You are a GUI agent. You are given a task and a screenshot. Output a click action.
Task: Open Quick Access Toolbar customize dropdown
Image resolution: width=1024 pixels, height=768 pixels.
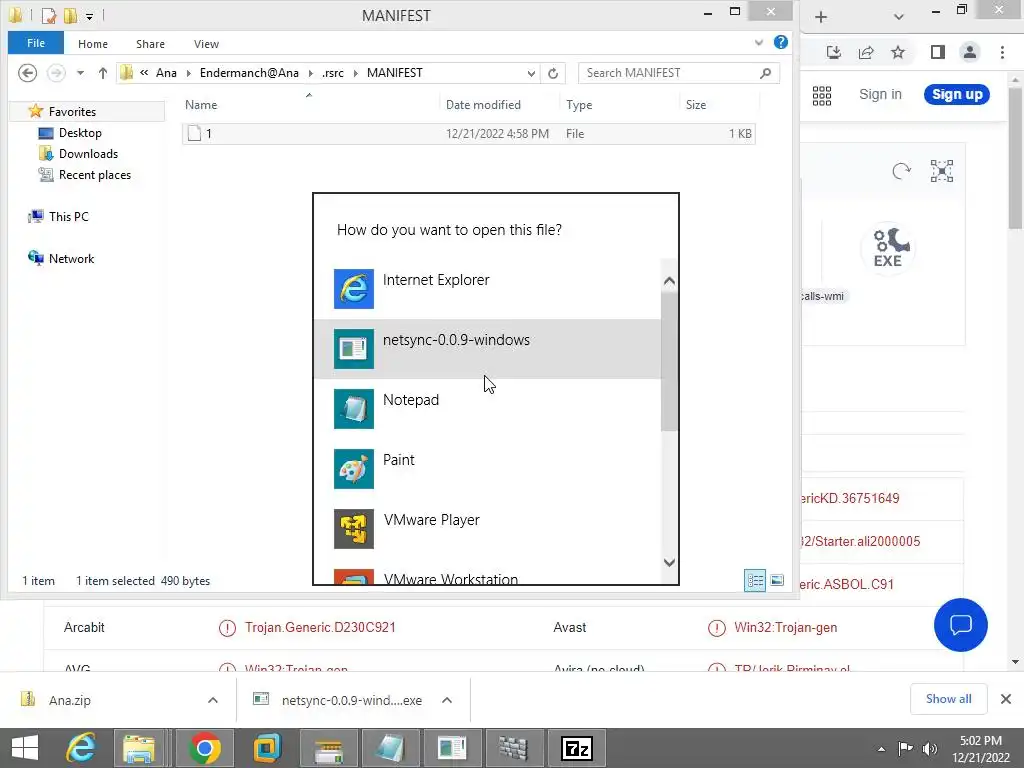tap(89, 16)
